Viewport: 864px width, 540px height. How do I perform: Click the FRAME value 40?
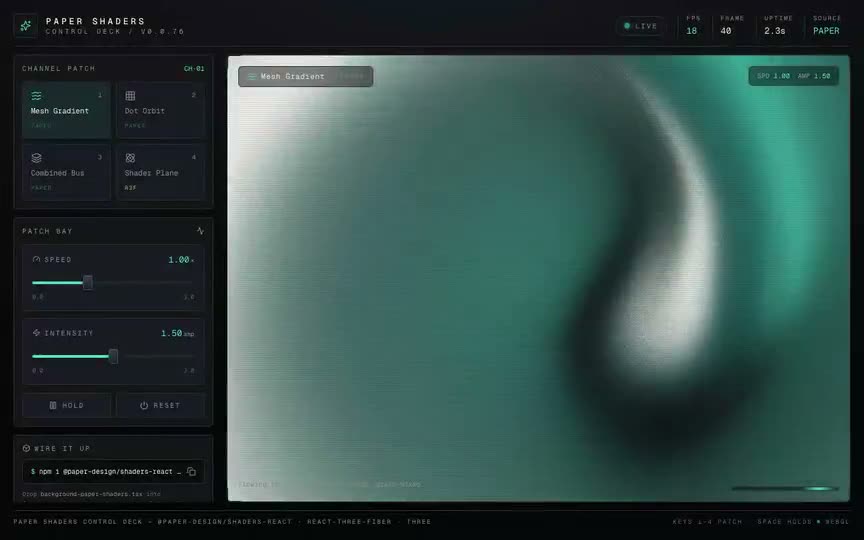(726, 31)
